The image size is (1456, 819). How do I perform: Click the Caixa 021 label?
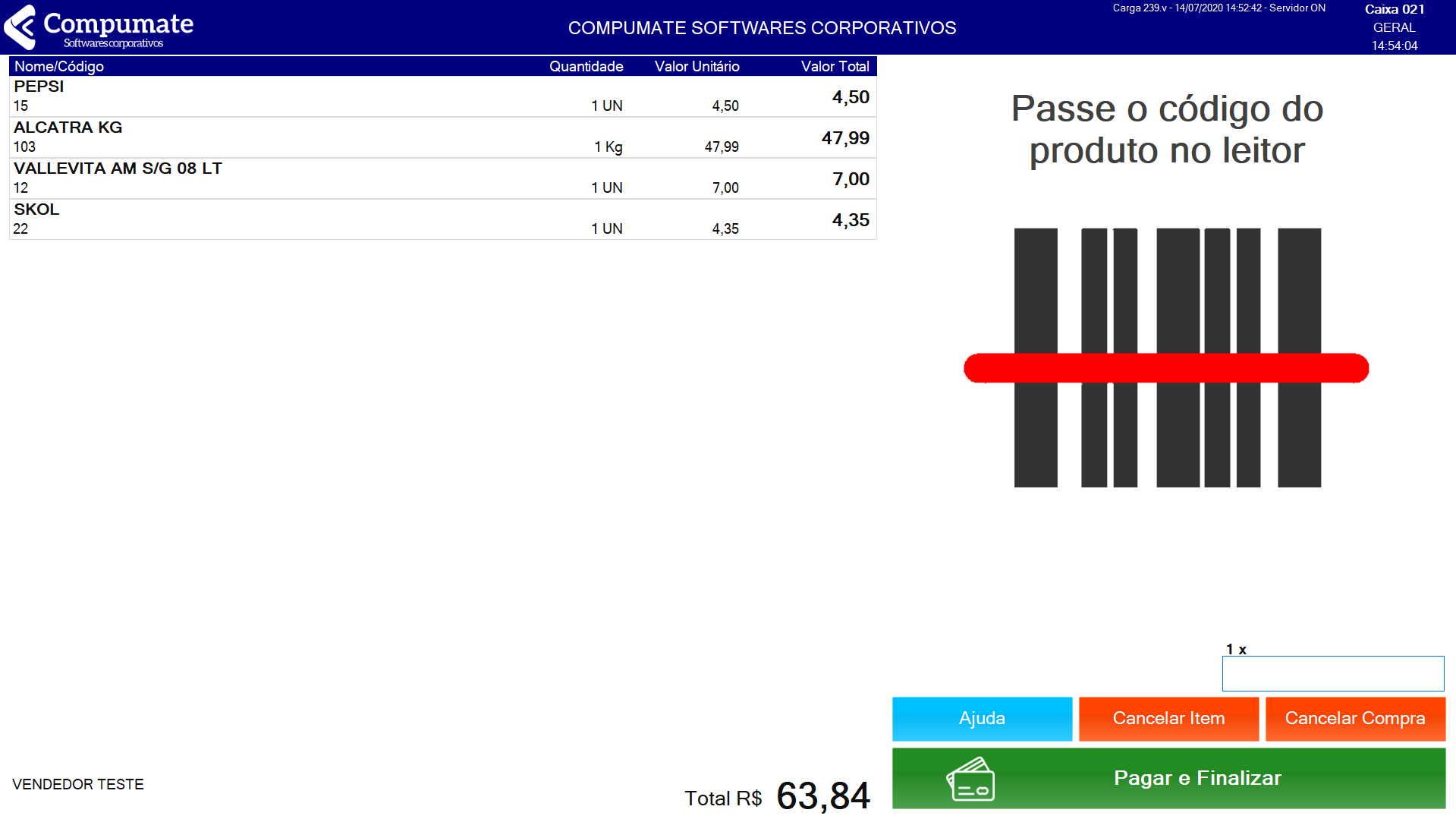(x=1395, y=9)
